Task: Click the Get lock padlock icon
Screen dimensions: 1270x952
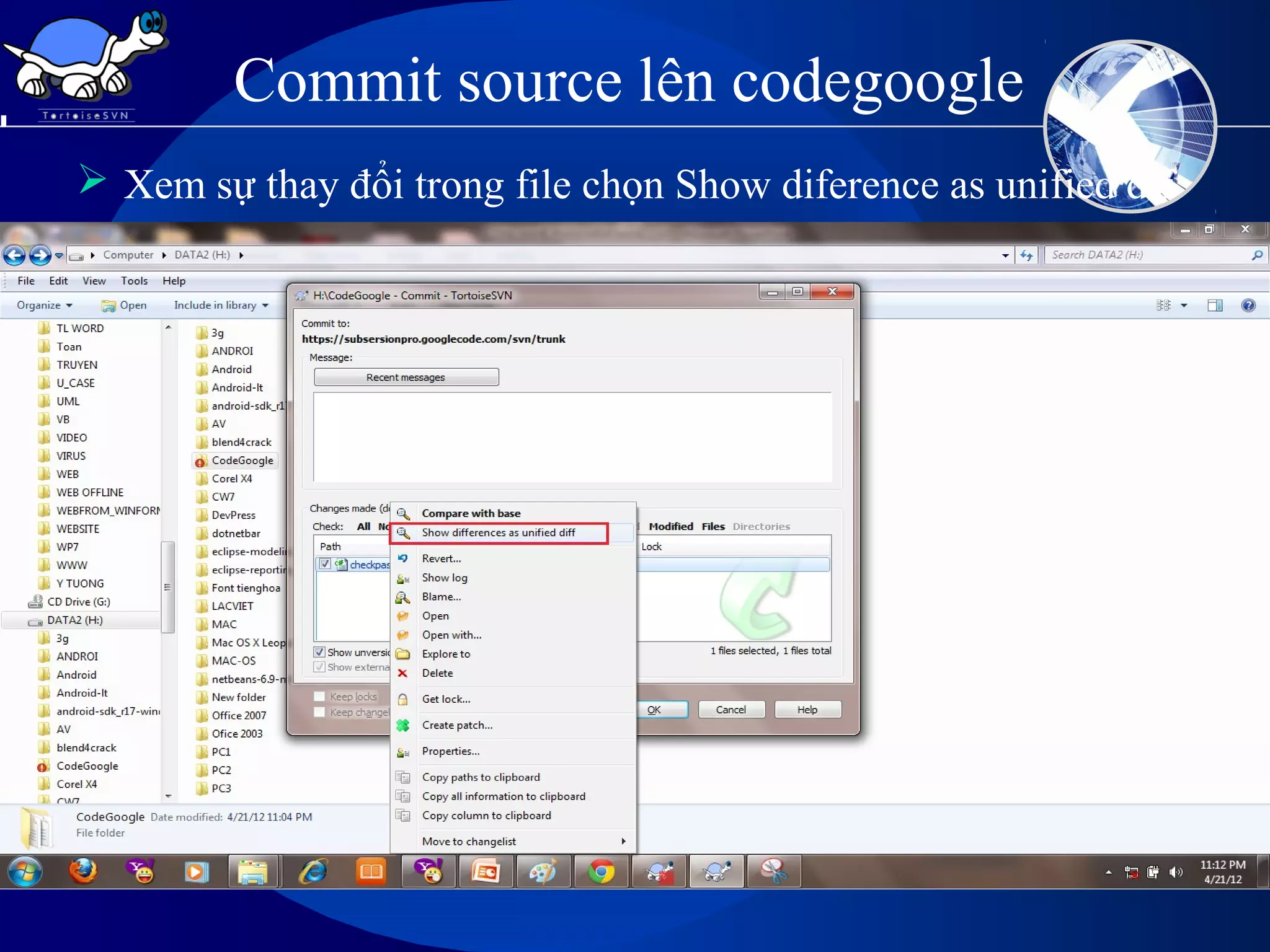Action: tap(403, 699)
